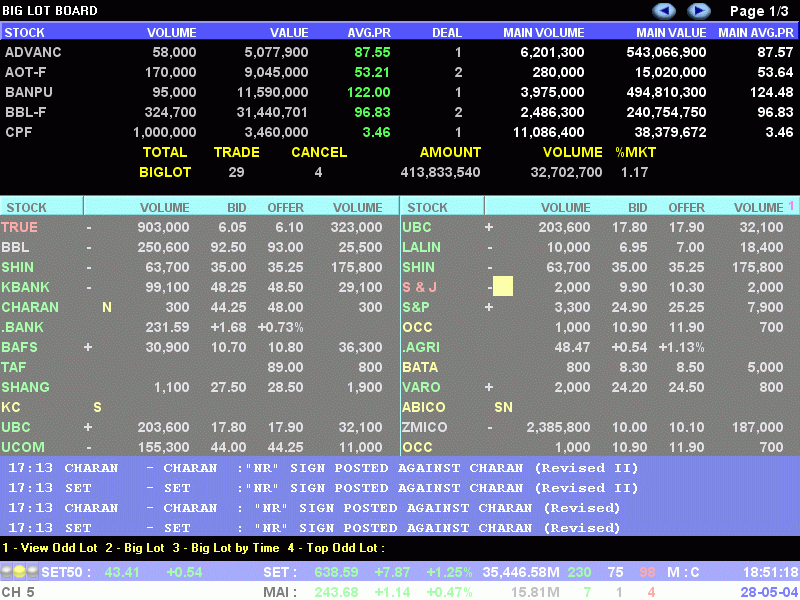Screen dimensions: 800x600
Task: Select the UCOM stock row
Action: (x=199, y=447)
